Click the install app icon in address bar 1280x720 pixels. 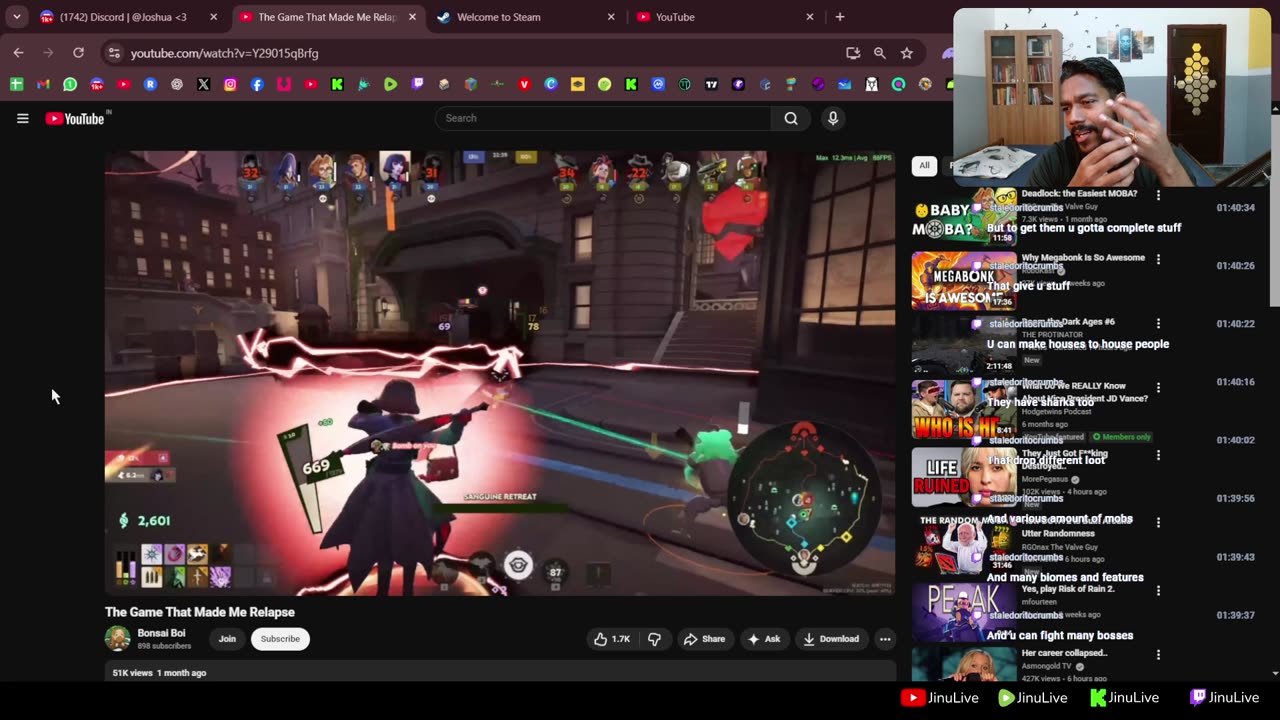[853, 53]
